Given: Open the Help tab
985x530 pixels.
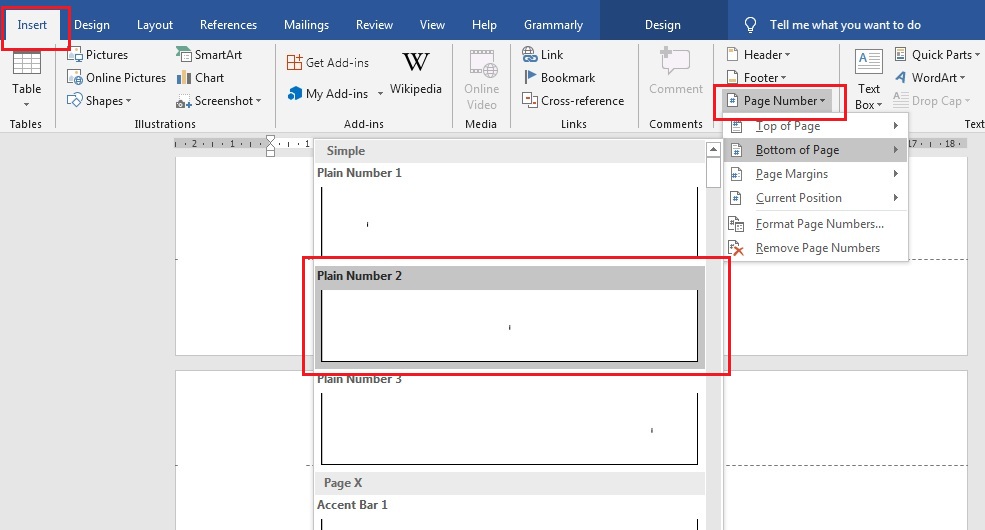Looking at the screenshot, I should 484,25.
